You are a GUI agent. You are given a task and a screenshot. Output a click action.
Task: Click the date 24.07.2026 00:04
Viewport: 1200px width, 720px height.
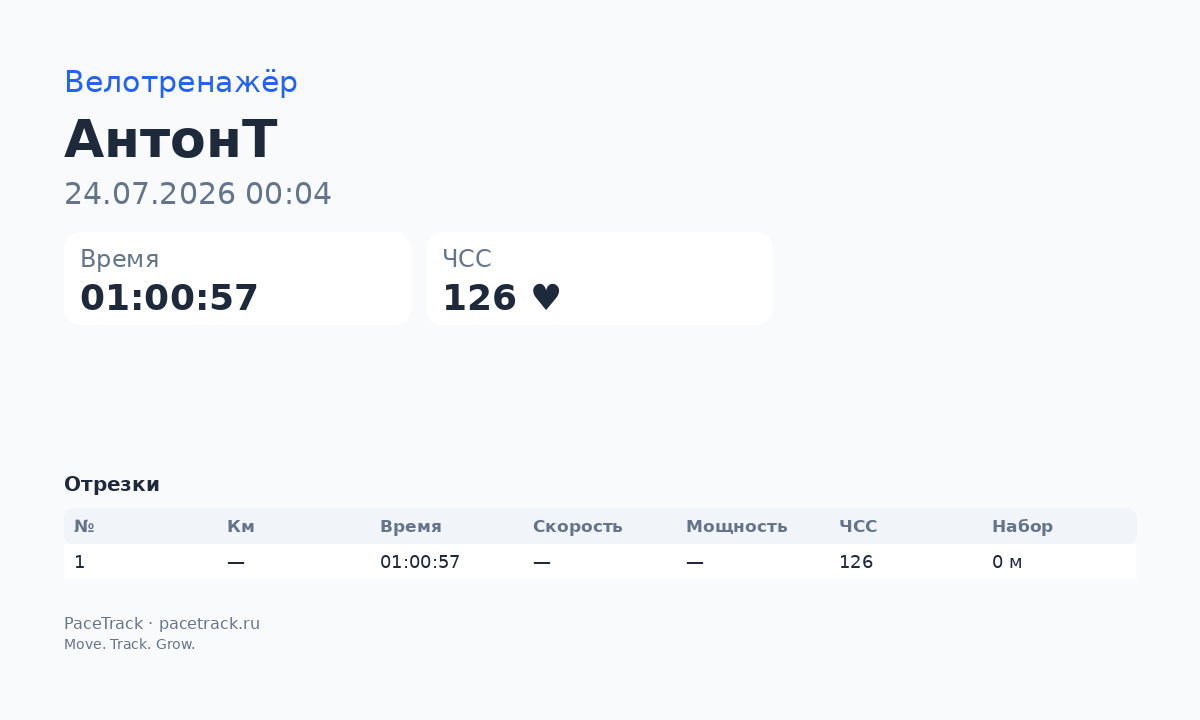pyautogui.click(x=198, y=194)
